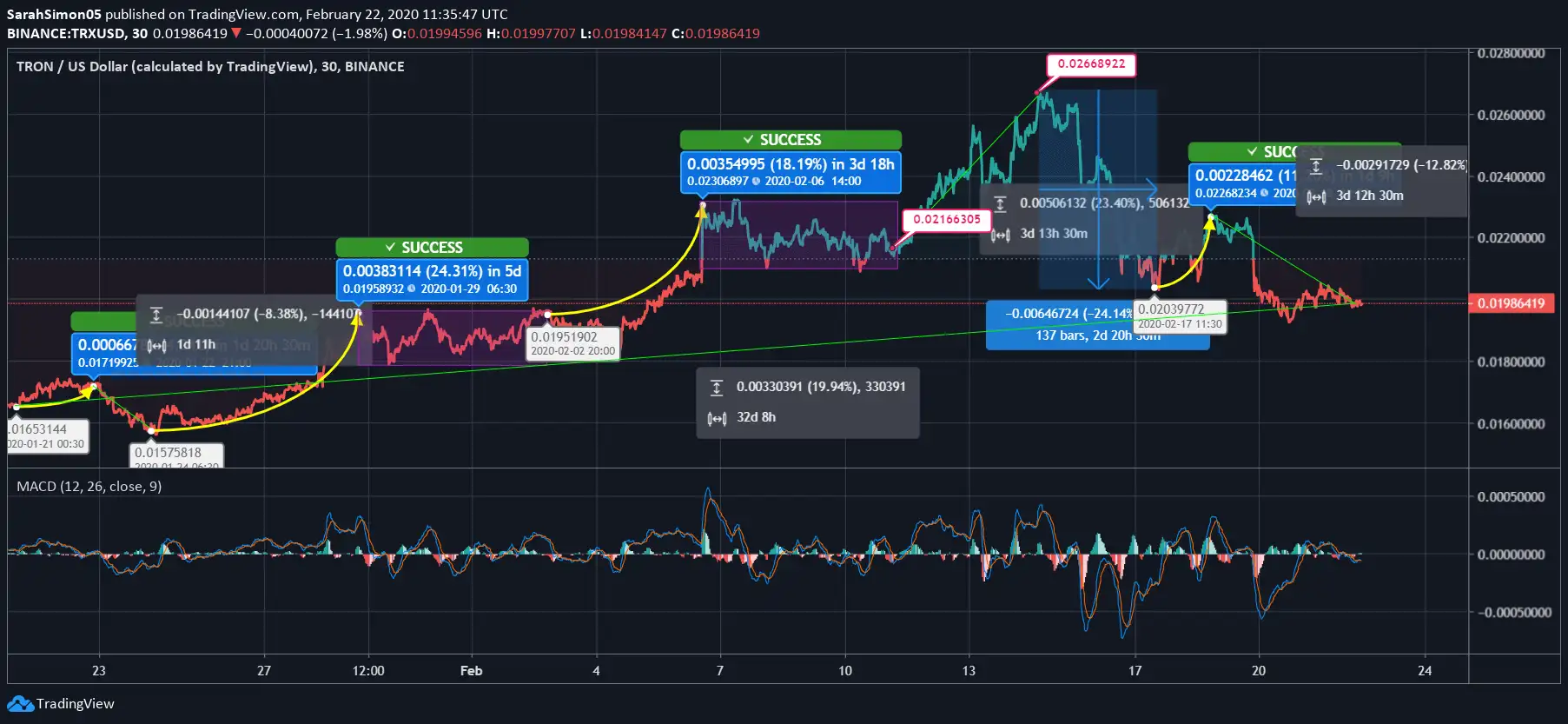The image size is (1568, 724).
Task: Click the price range icon beside -8.38% measurement
Action: (x=156, y=314)
